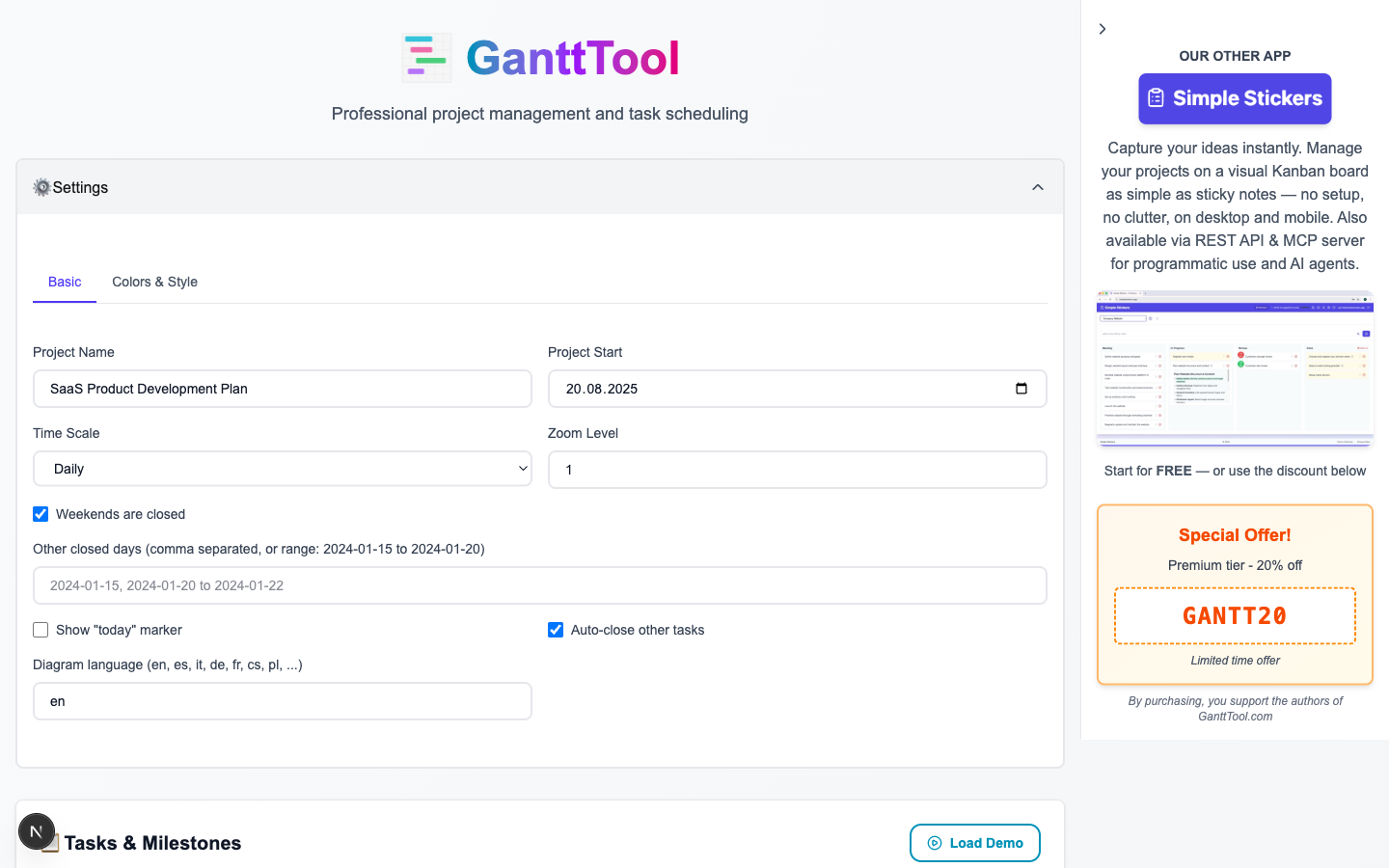Image resolution: width=1389 pixels, height=868 pixels.
Task: Click the Zoom Level field
Action: (x=798, y=470)
